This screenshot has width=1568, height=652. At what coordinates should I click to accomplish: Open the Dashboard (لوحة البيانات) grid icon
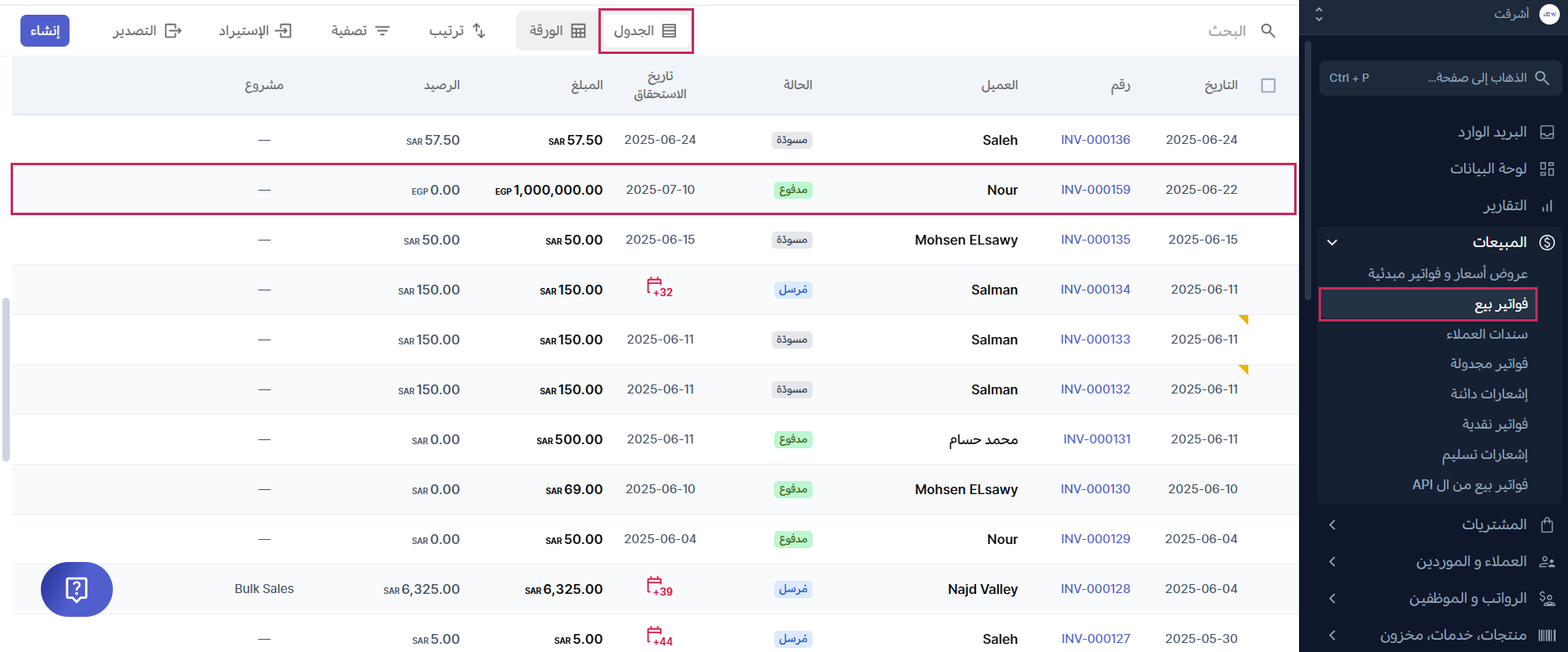pyautogui.click(x=1547, y=169)
